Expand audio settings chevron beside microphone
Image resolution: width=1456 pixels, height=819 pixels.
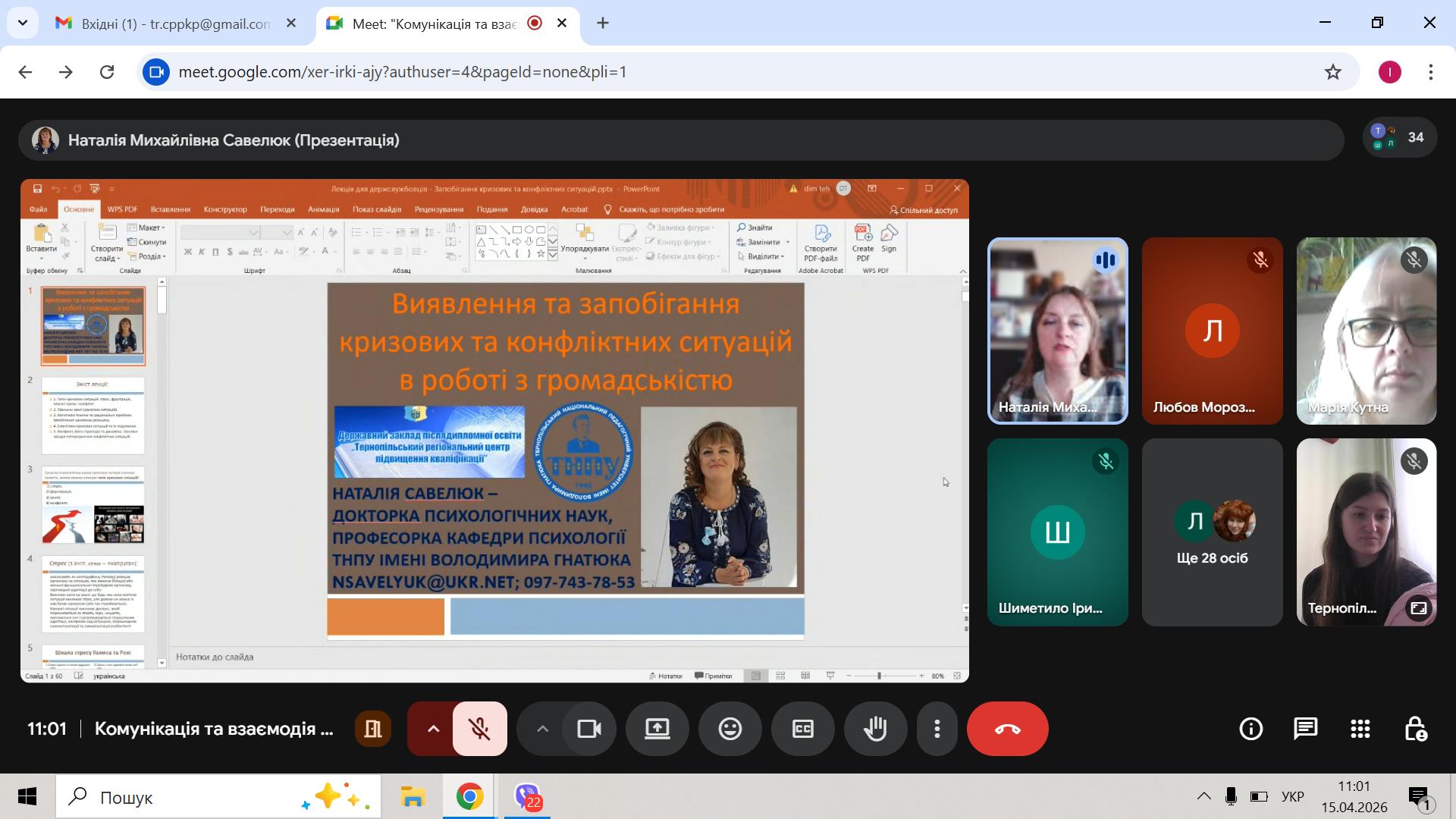(x=433, y=729)
